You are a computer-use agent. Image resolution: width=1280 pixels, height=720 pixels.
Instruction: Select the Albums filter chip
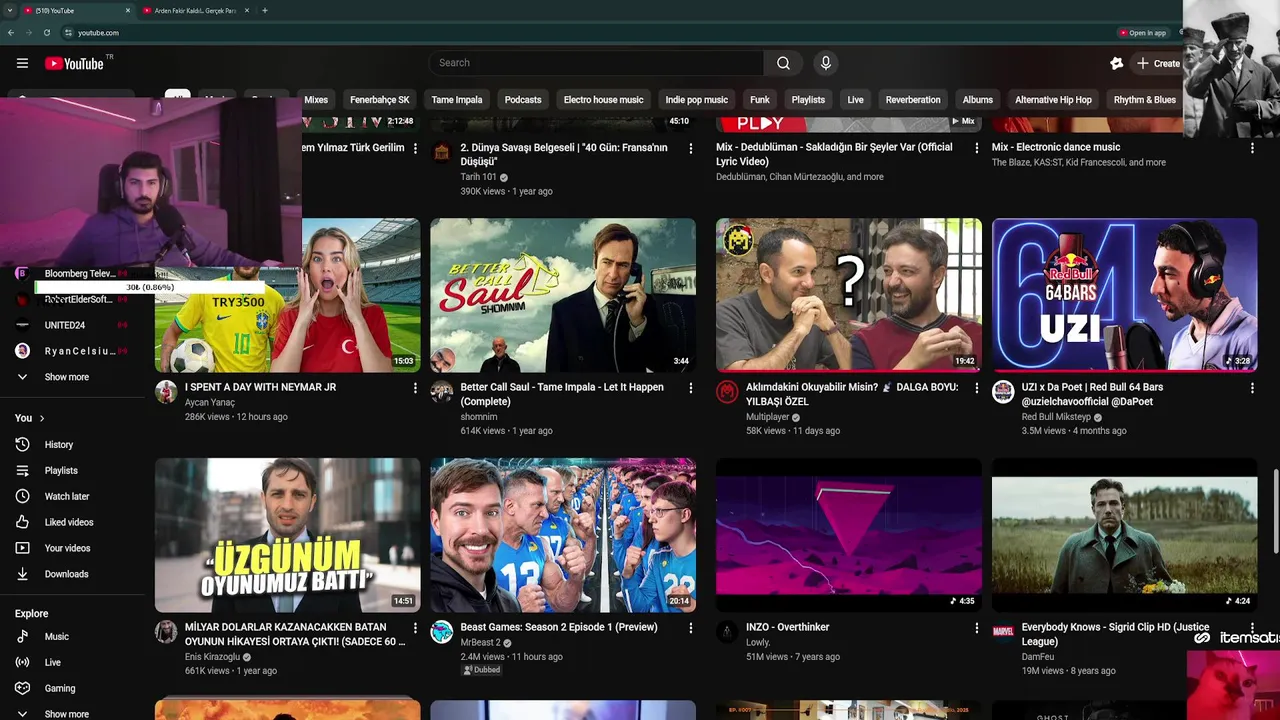978,100
